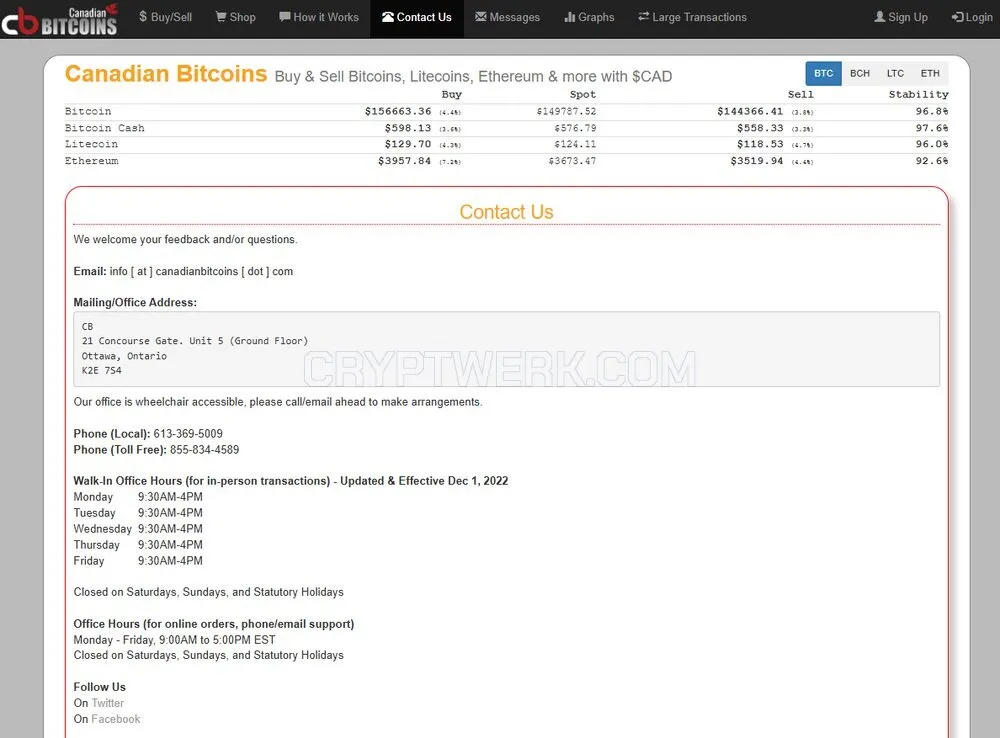
Task: Click the mailing address box
Action: pos(506,349)
